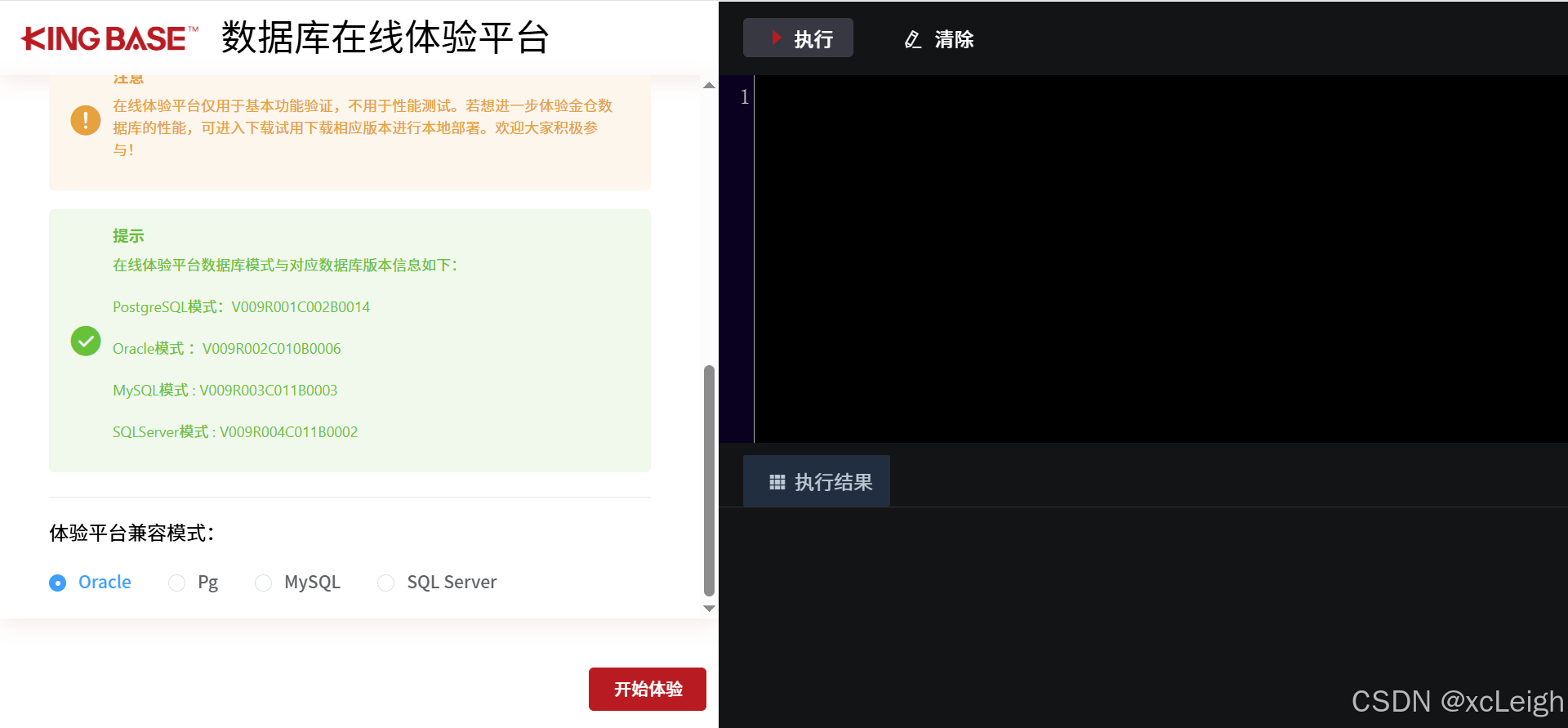1568x728 pixels.
Task: Click the grid icon in 执行结果 tab
Action: (x=777, y=482)
